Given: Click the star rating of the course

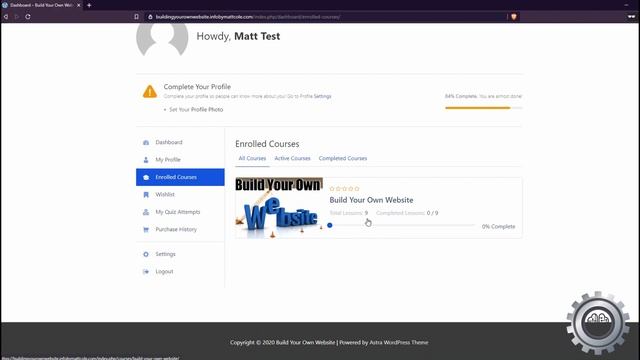Looking at the screenshot, I should click(x=344, y=189).
